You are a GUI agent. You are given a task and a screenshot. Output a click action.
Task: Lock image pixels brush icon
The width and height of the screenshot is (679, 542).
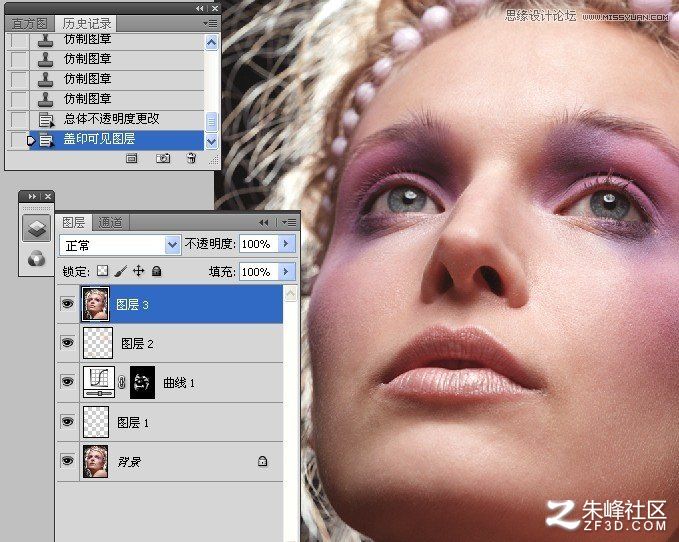pyautogui.click(x=121, y=271)
